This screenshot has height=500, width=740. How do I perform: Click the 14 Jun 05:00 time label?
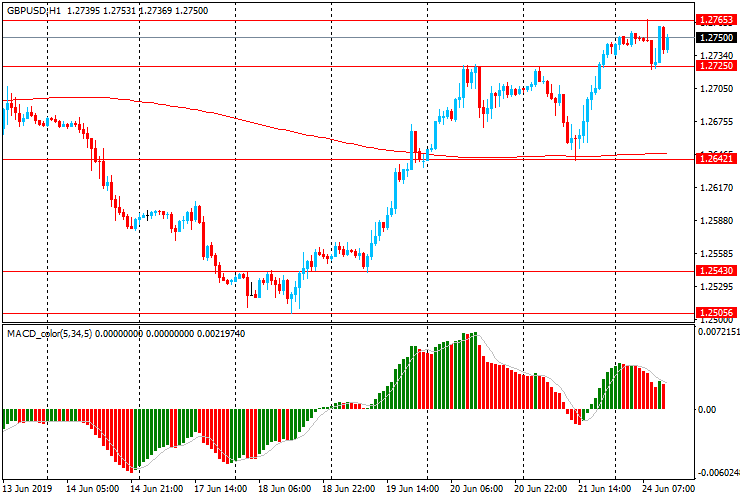pyautogui.click(x=92, y=488)
